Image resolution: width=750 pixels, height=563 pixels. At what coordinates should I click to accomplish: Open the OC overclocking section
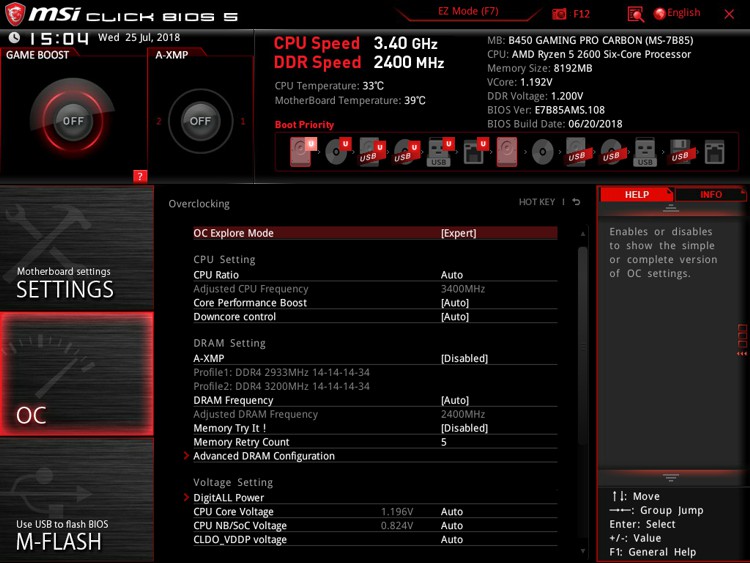click(x=77, y=374)
